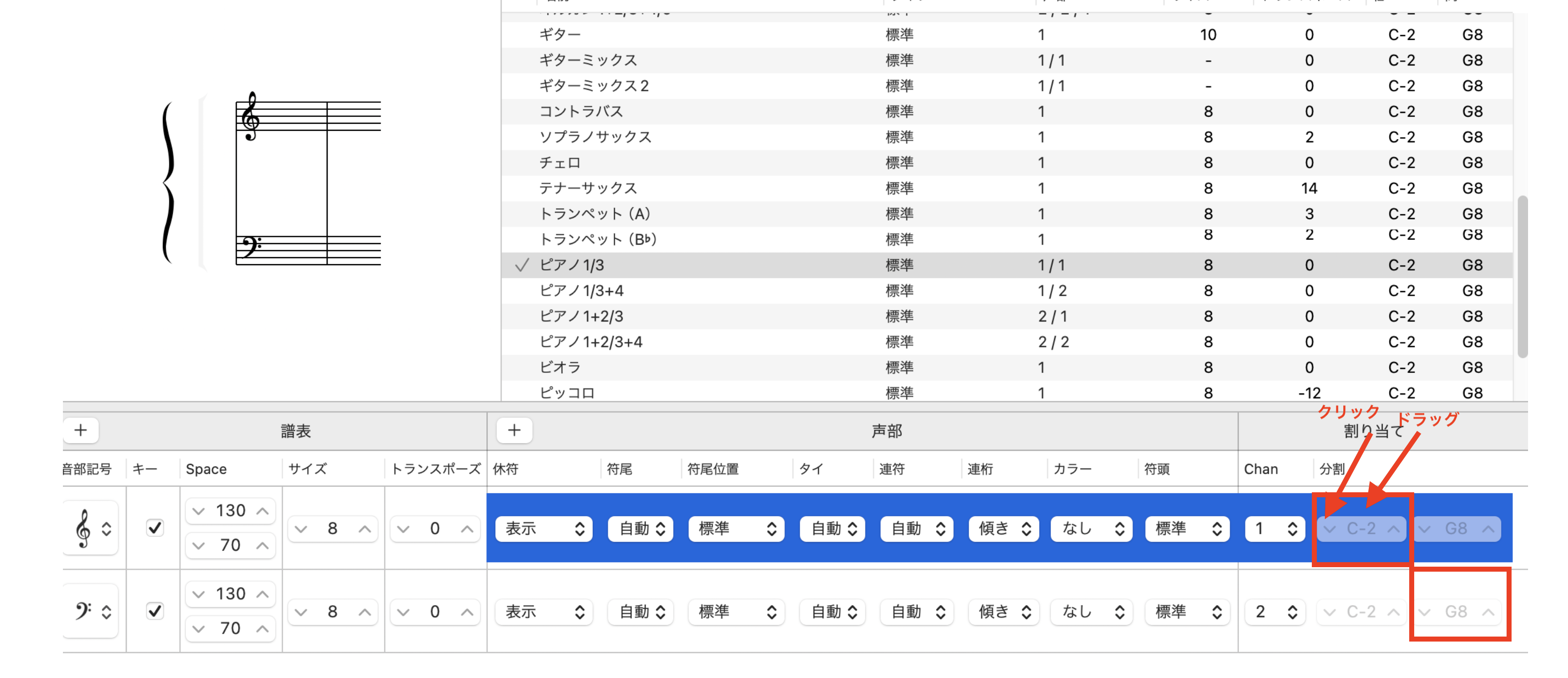Open the カラー dropdown showing なし in the second row
Image resolution: width=1568 pixels, height=678 pixels.
[x=1092, y=612]
